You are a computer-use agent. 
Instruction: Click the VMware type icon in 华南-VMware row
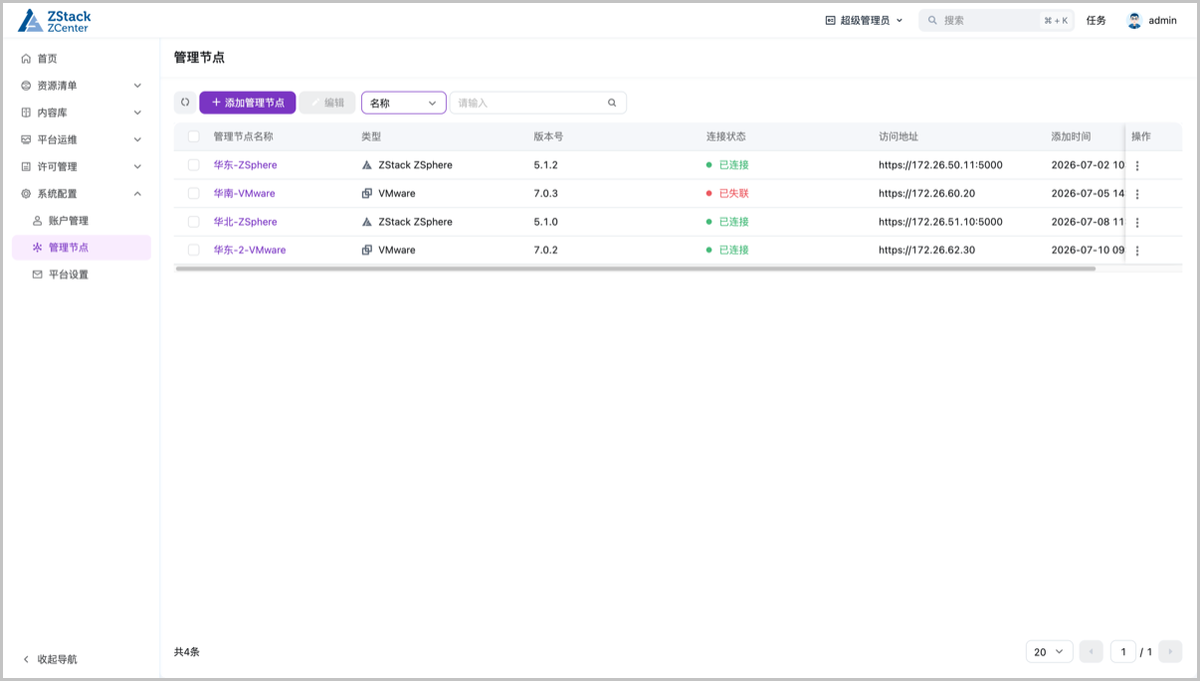coord(367,193)
